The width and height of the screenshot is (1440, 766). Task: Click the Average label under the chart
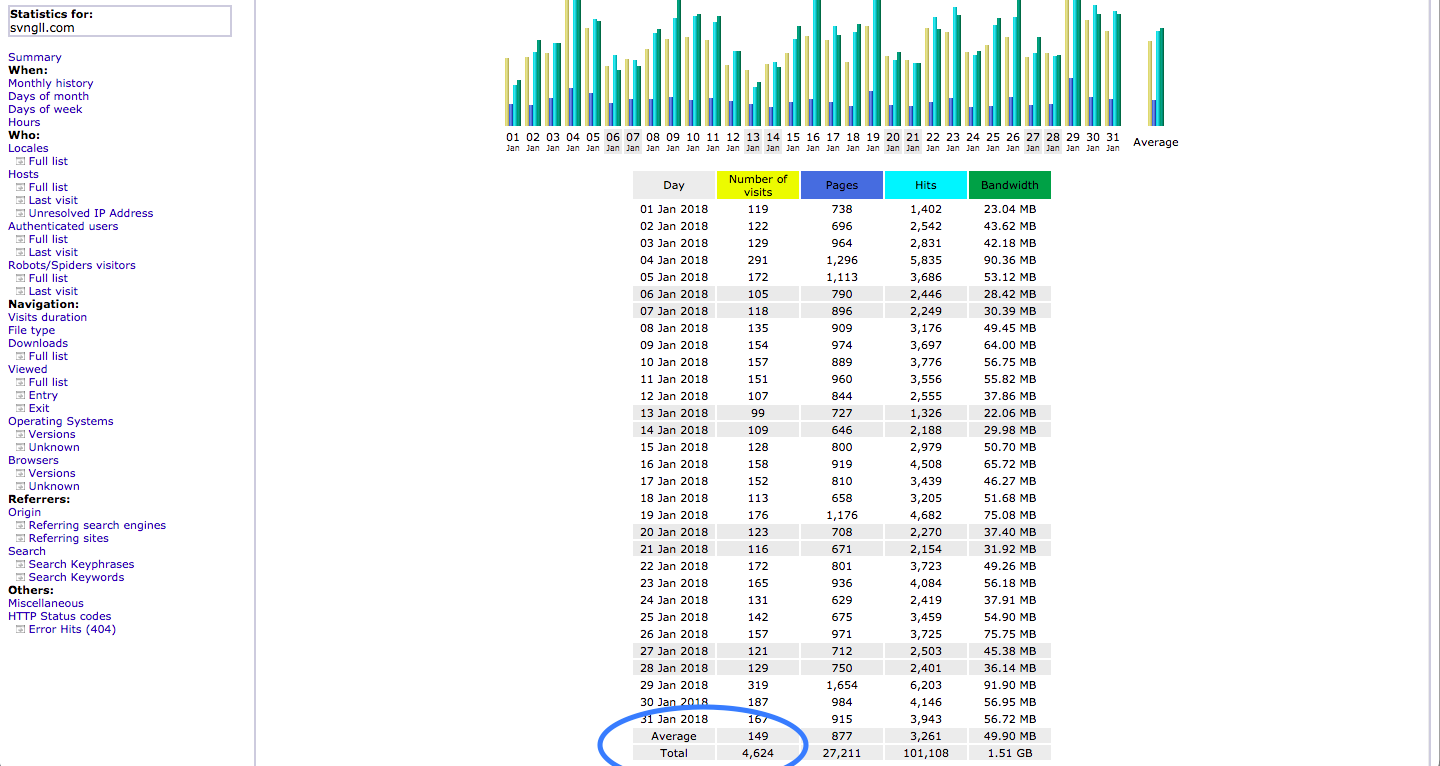[1156, 142]
